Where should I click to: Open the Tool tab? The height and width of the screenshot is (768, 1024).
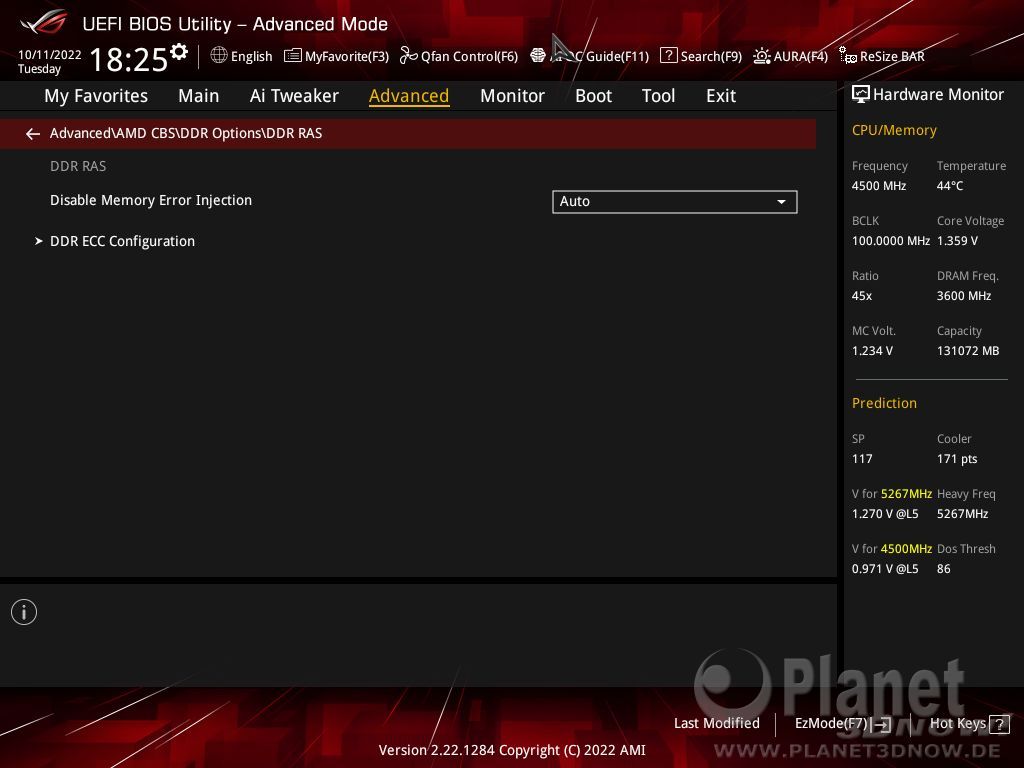(658, 96)
